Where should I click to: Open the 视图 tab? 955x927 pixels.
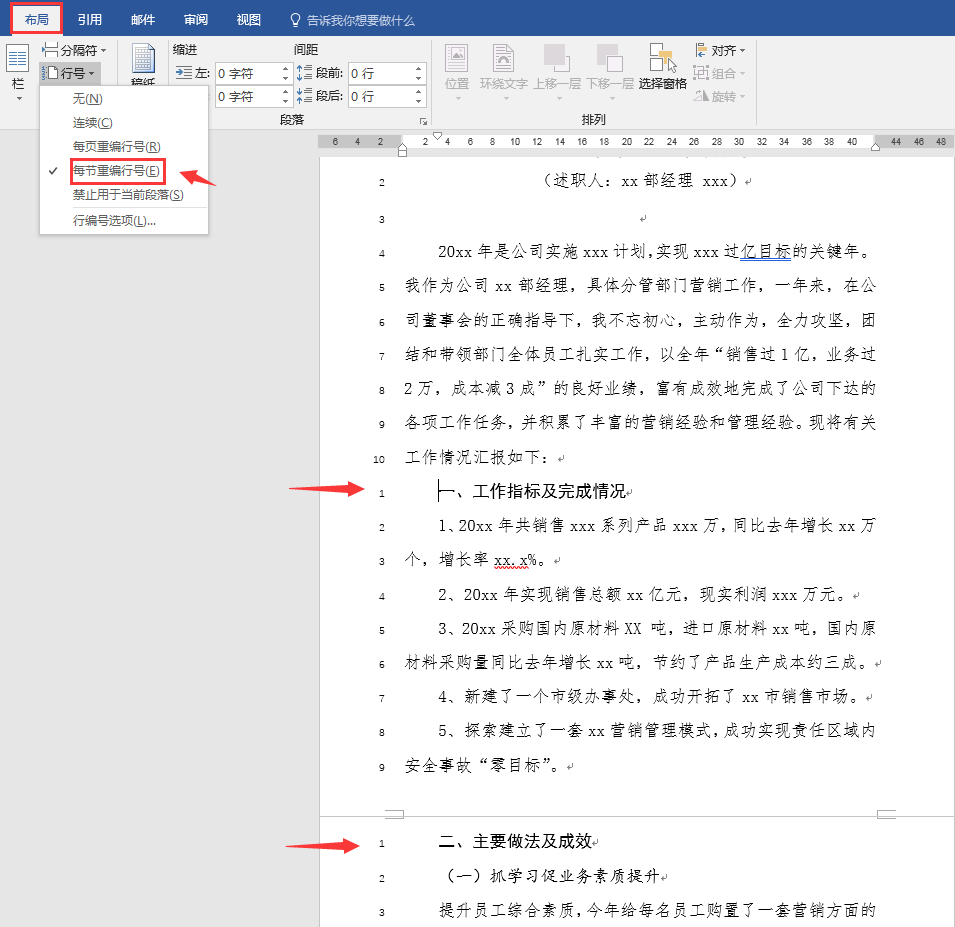248,19
